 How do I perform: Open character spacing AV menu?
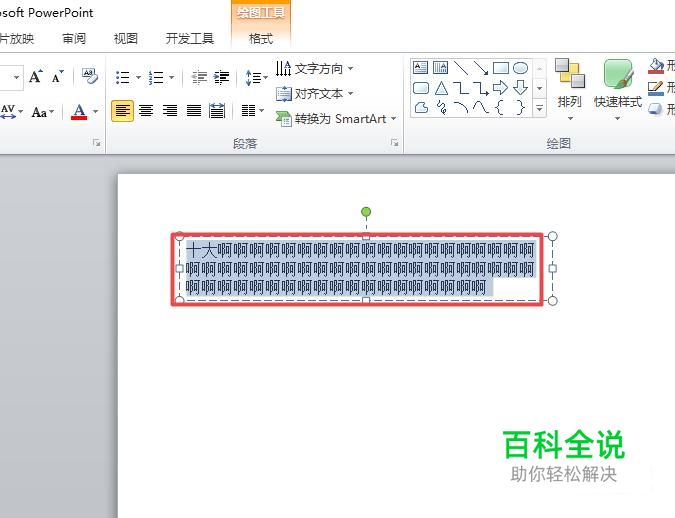pos(11,112)
